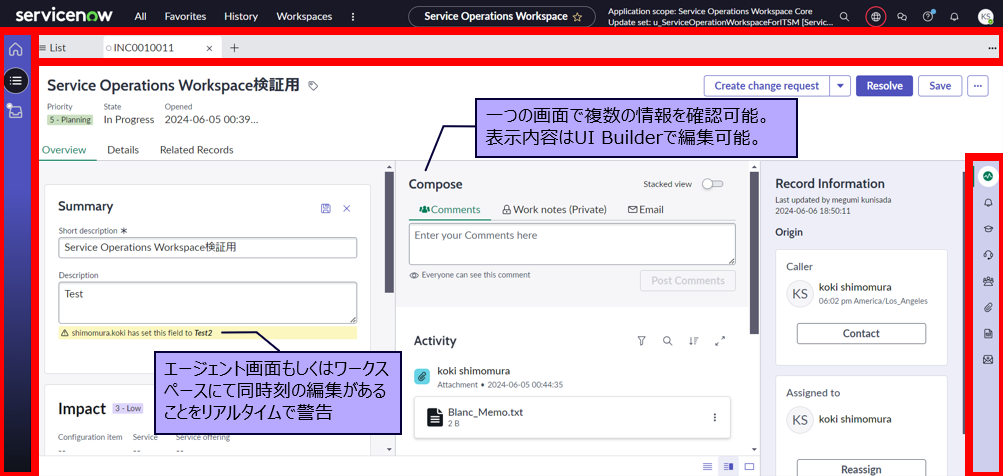The width and height of the screenshot is (1003, 476).
Task: Cancel Summary editing with the X icon
Action: click(347, 208)
